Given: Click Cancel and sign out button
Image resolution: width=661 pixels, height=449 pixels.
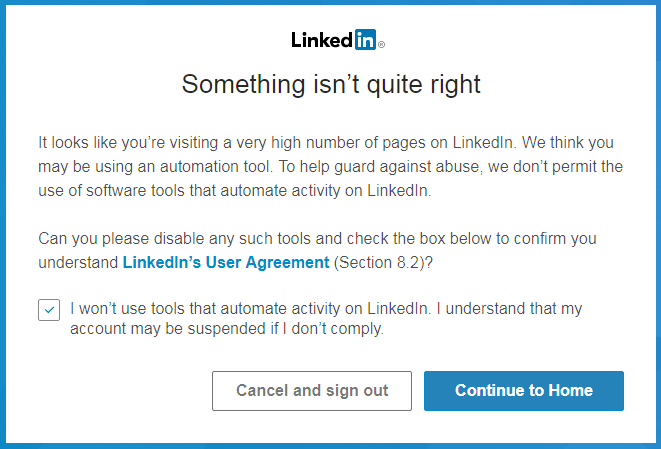Looking at the screenshot, I should (312, 391).
